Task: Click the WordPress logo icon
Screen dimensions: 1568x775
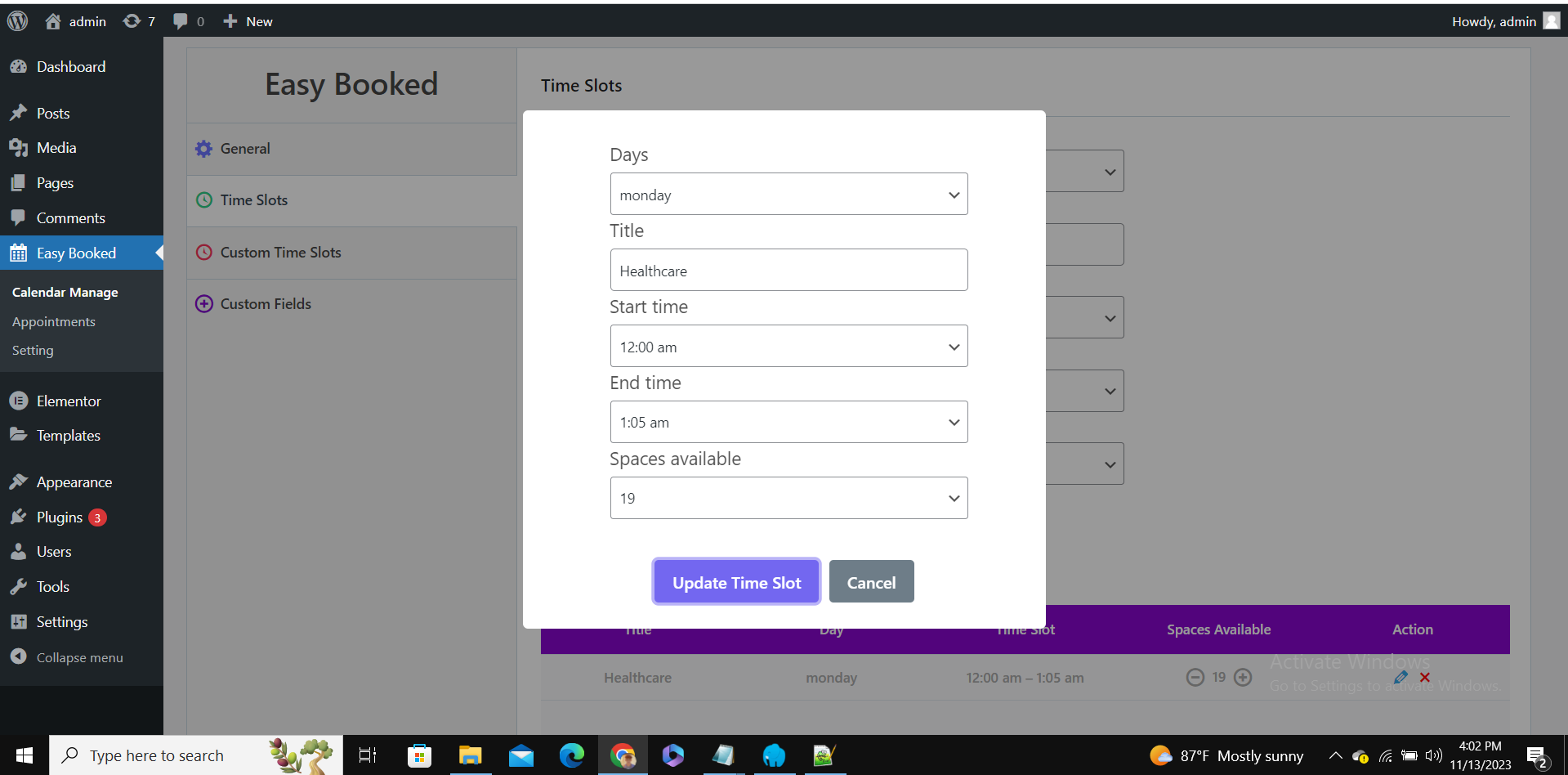Action: pos(18,21)
